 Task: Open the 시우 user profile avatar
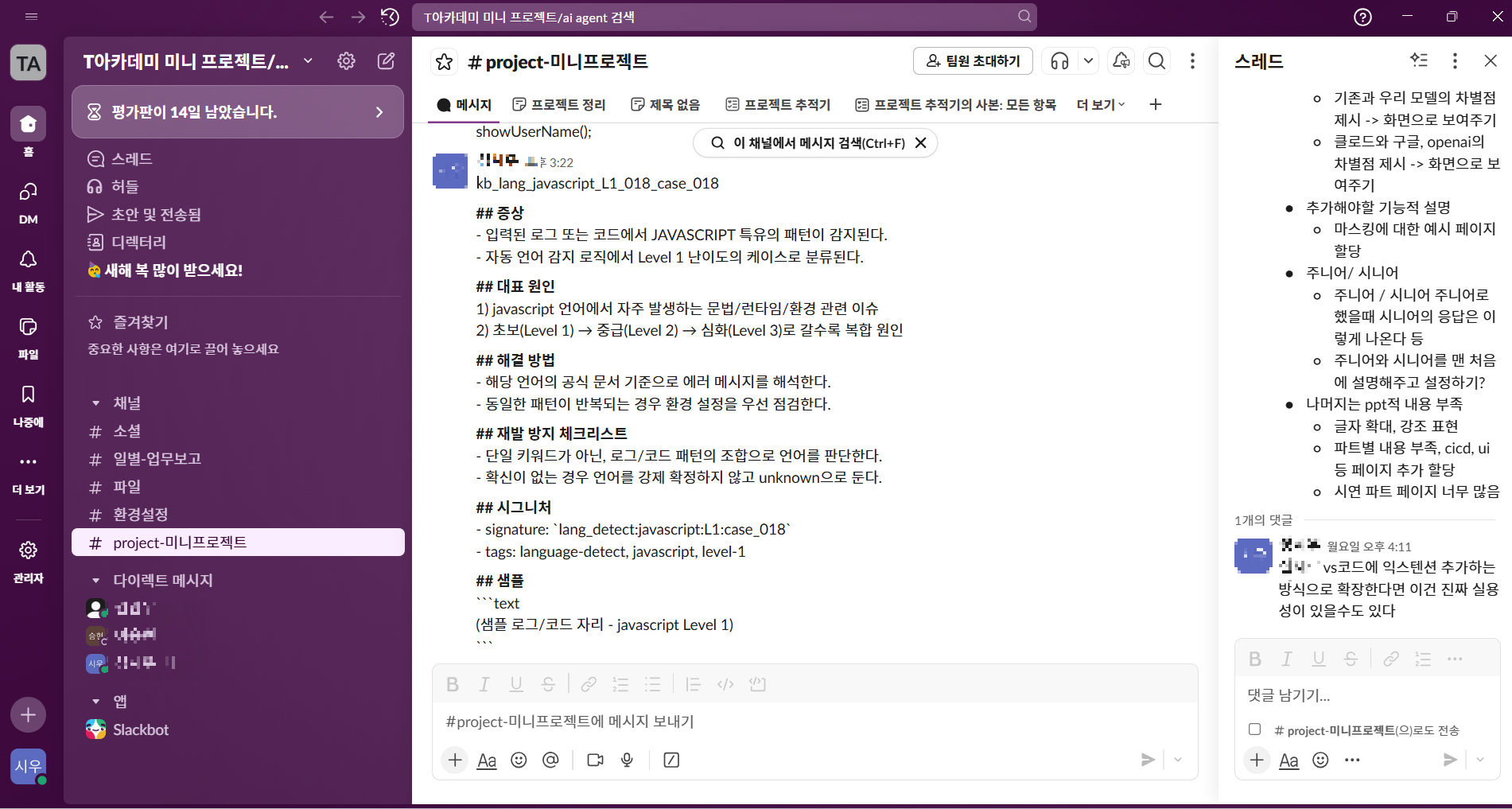[x=28, y=767]
